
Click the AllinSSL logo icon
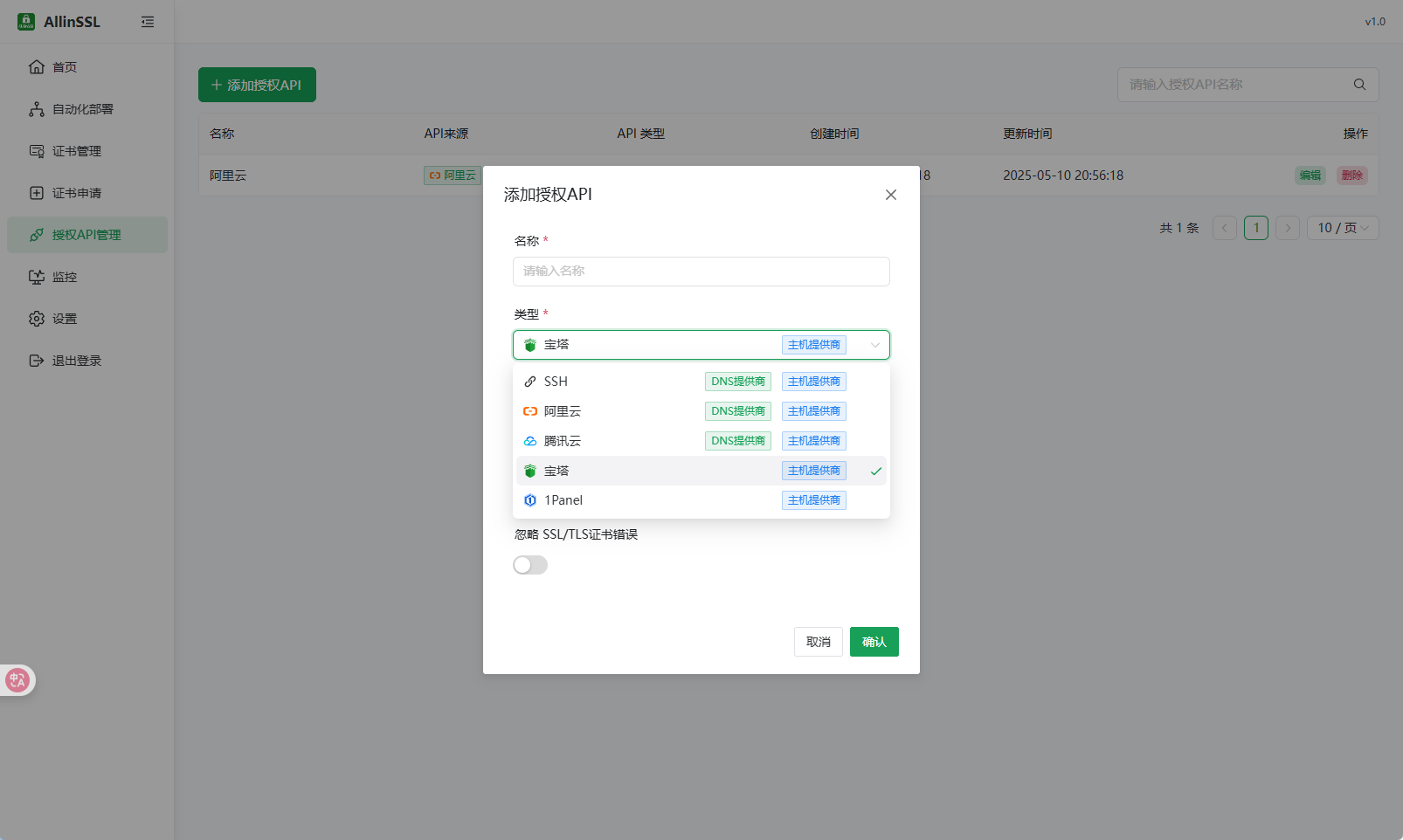coord(26,22)
